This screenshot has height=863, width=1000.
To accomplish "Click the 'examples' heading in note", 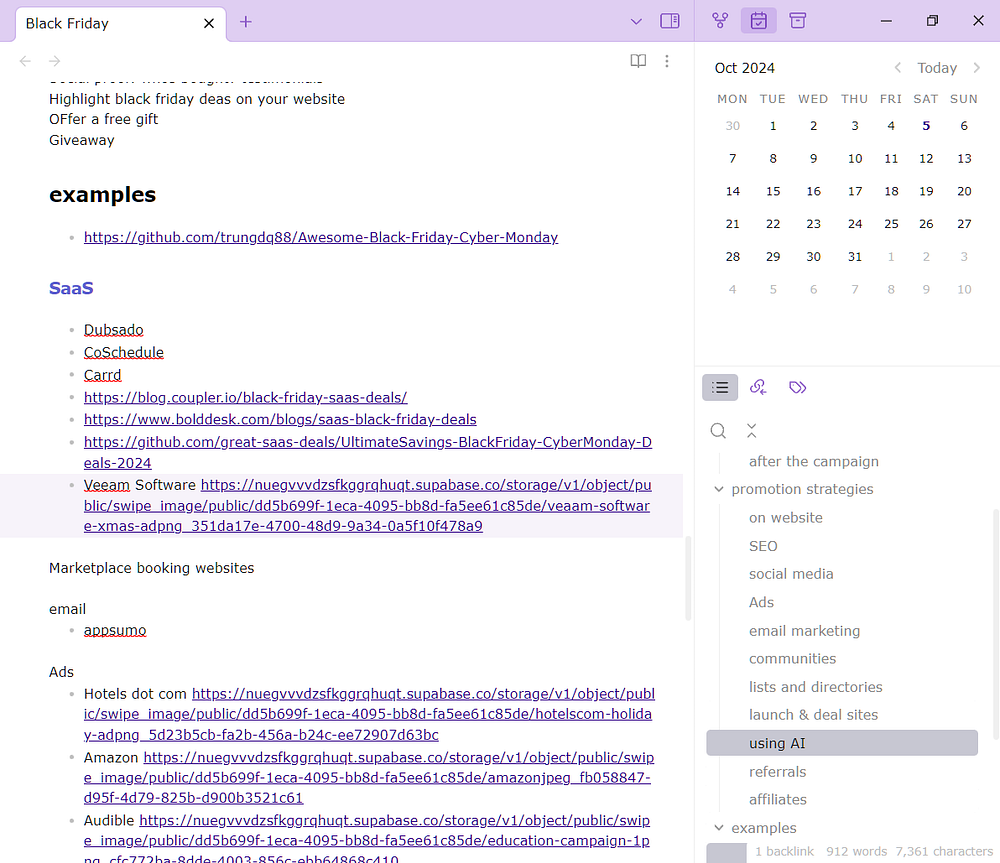I will coord(102,195).
